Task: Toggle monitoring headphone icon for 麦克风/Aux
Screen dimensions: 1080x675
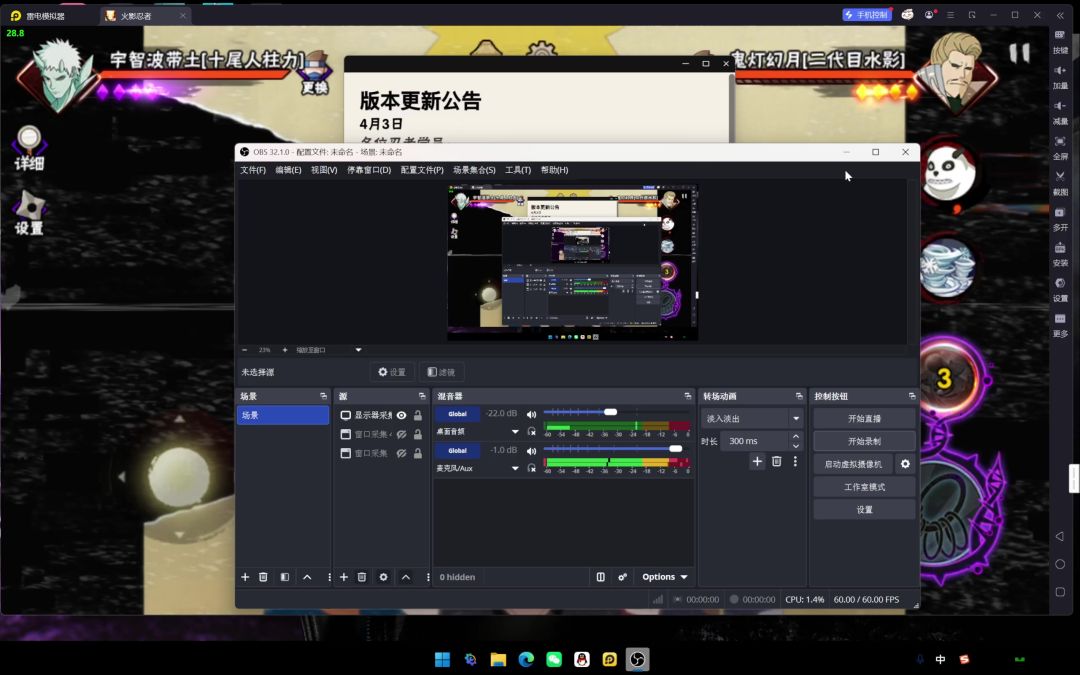Action: pyautogui.click(x=532, y=468)
